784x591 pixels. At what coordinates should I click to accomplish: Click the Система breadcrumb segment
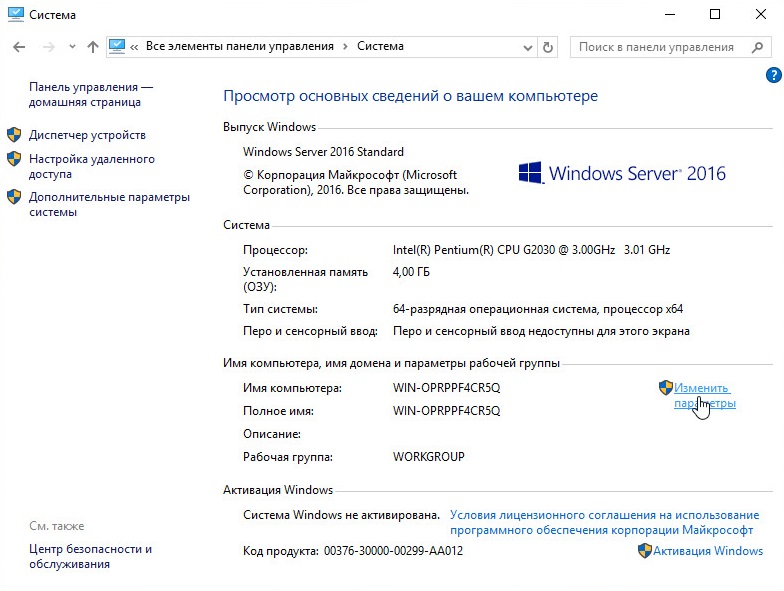[x=380, y=46]
